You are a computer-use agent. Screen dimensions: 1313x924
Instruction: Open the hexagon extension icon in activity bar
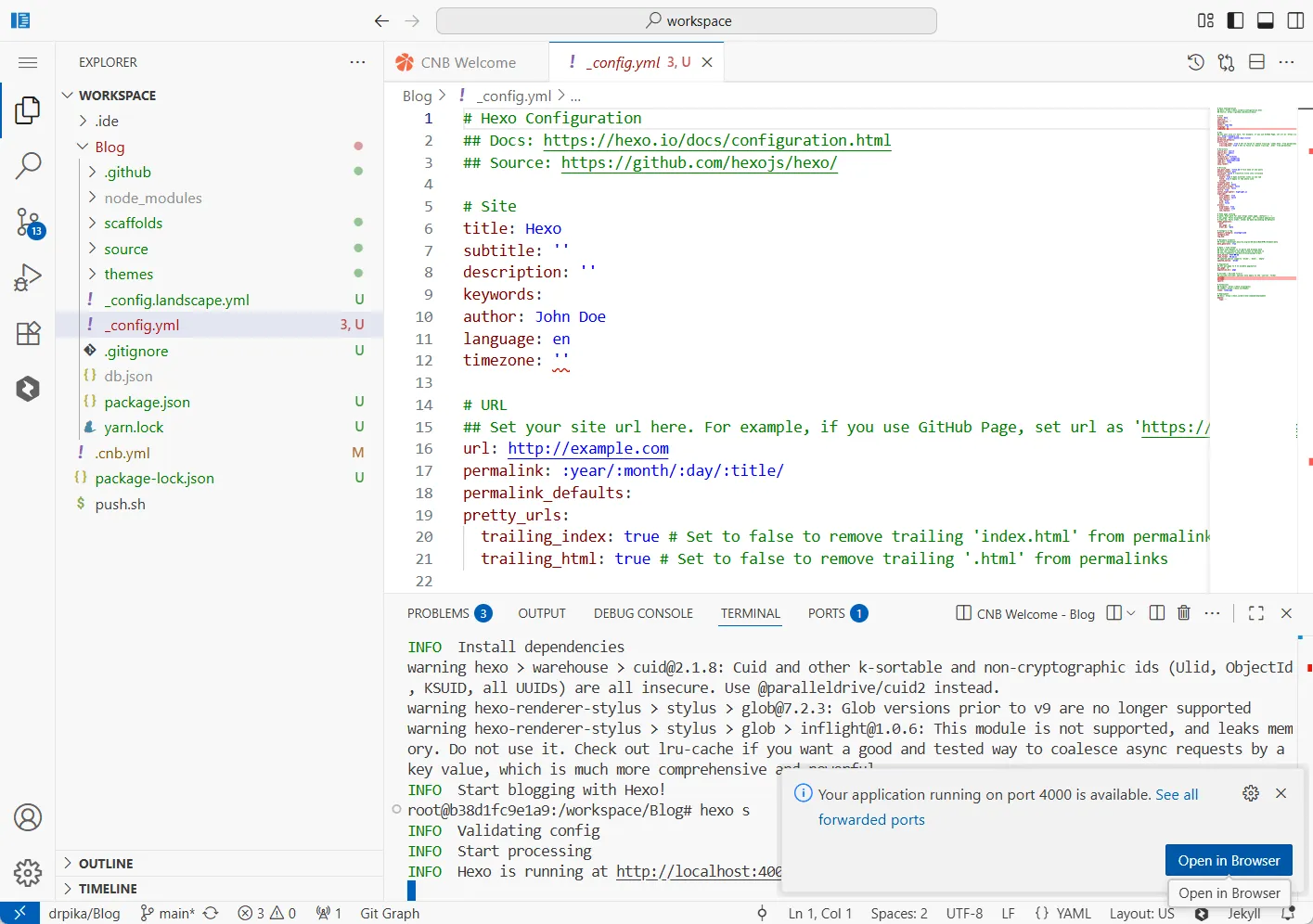[28, 389]
